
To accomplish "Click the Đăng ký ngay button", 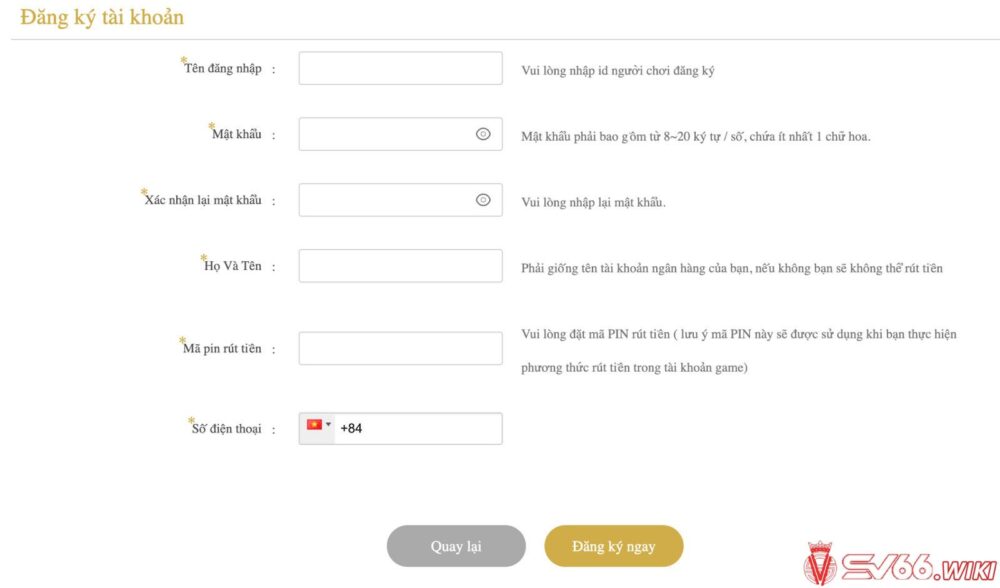I will 614,546.
